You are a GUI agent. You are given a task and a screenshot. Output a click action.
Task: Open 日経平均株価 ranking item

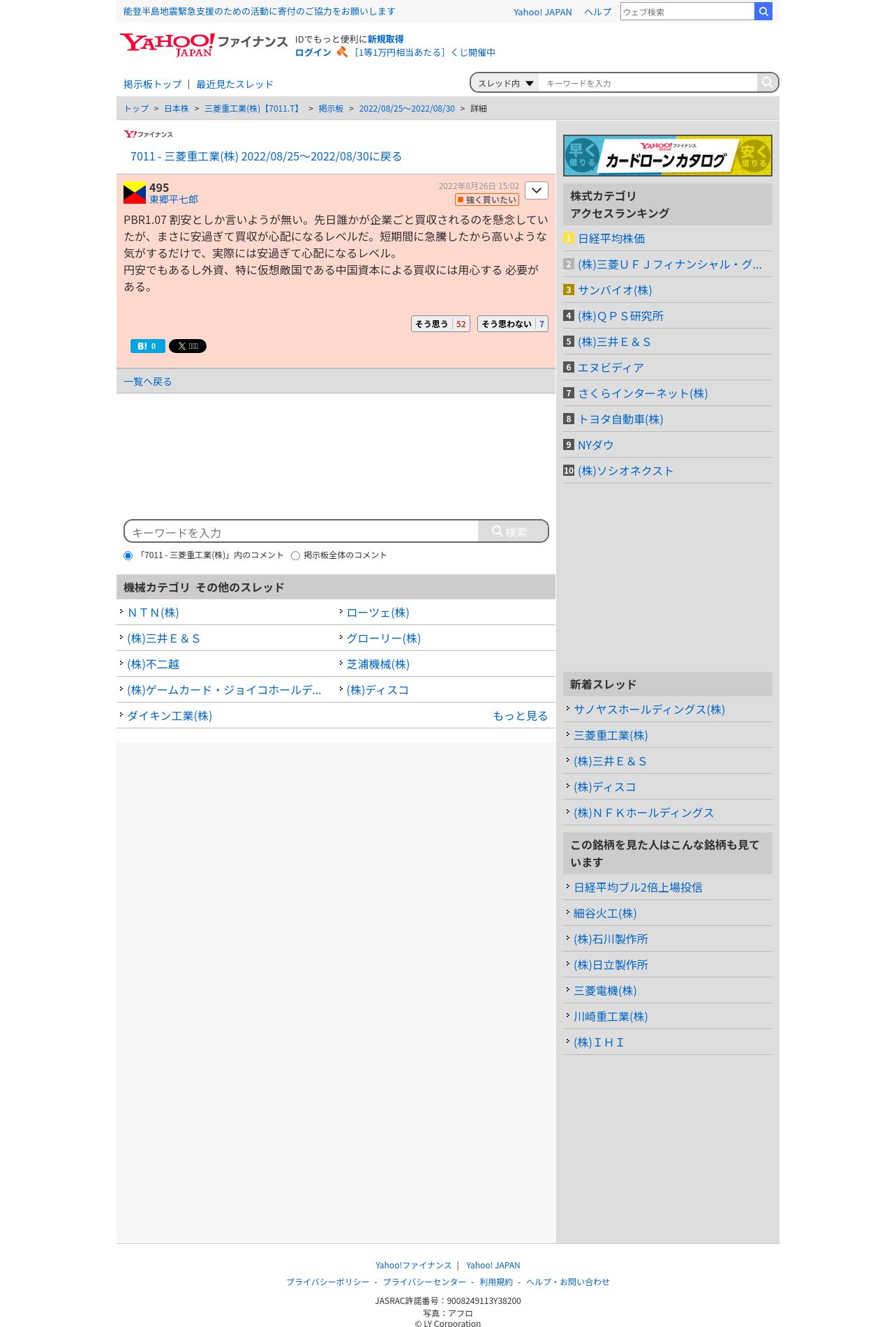[x=611, y=239]
